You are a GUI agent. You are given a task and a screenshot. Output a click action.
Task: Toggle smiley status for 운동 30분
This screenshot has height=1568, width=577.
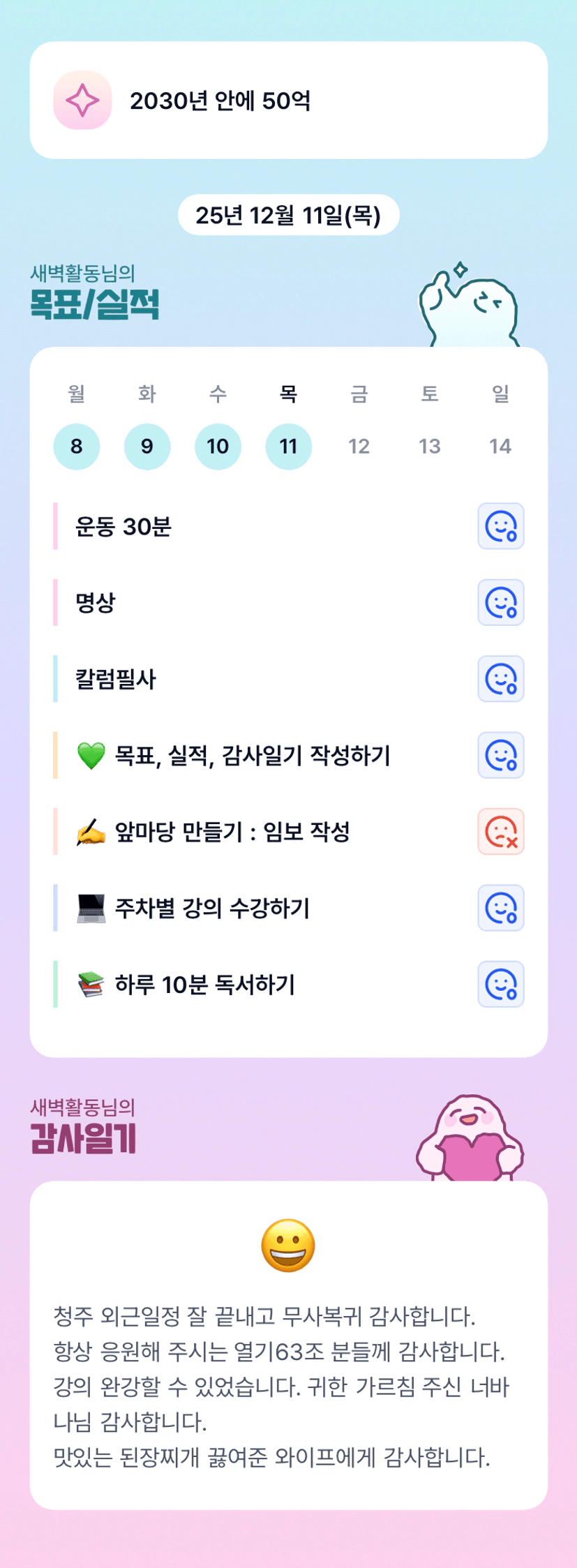coord(500,526)
